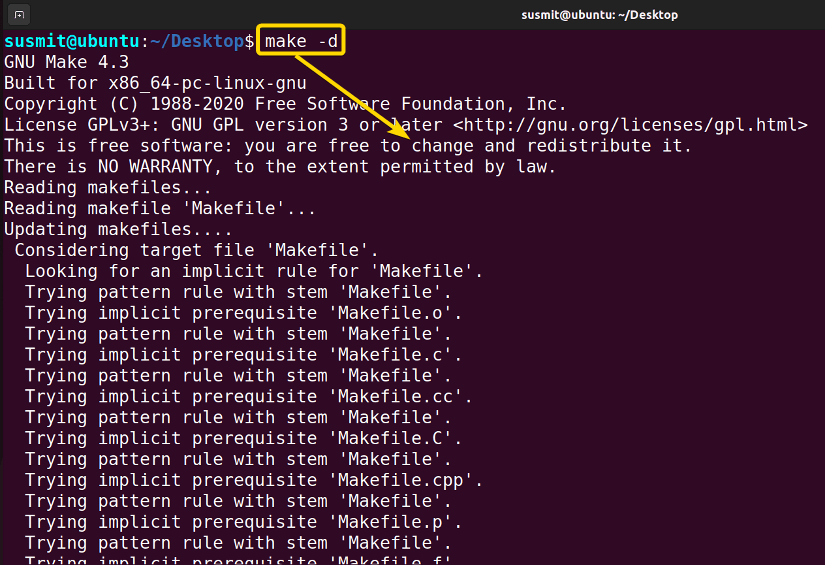The height and width of the screenshot is (565, 825).
Task: Click the 'There is NO WARRANTY' line
Action: (x=280, y=167)
